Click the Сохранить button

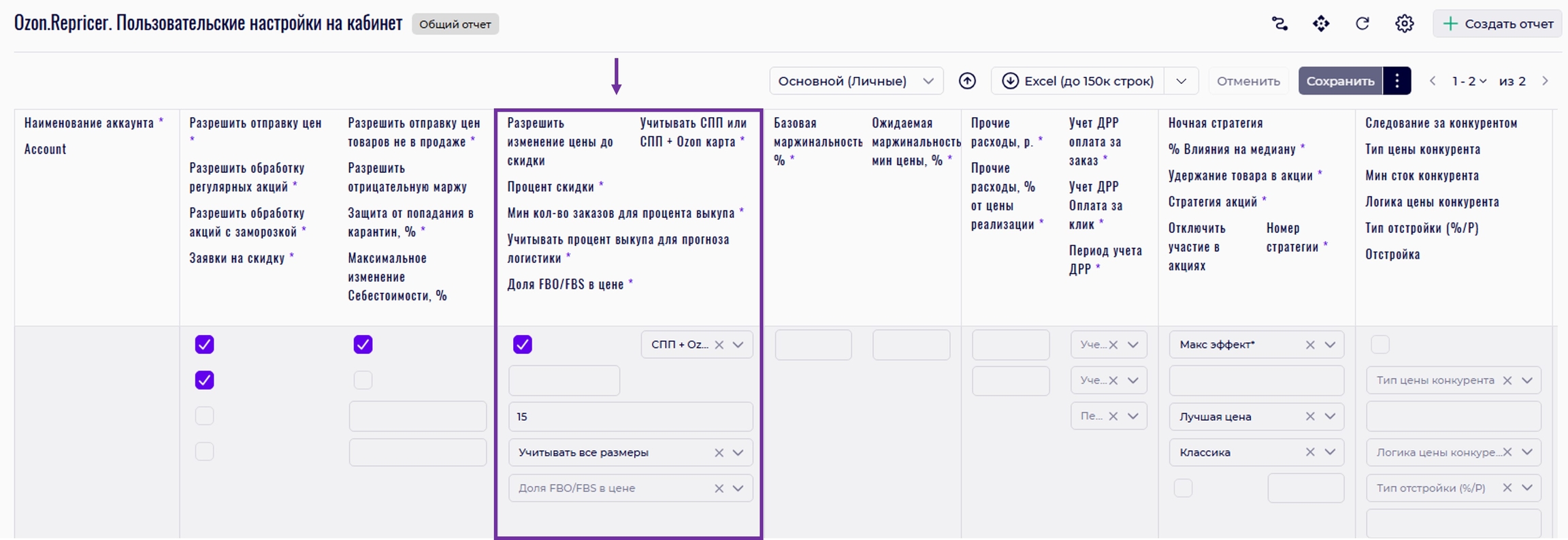[x=1340, y=81]
